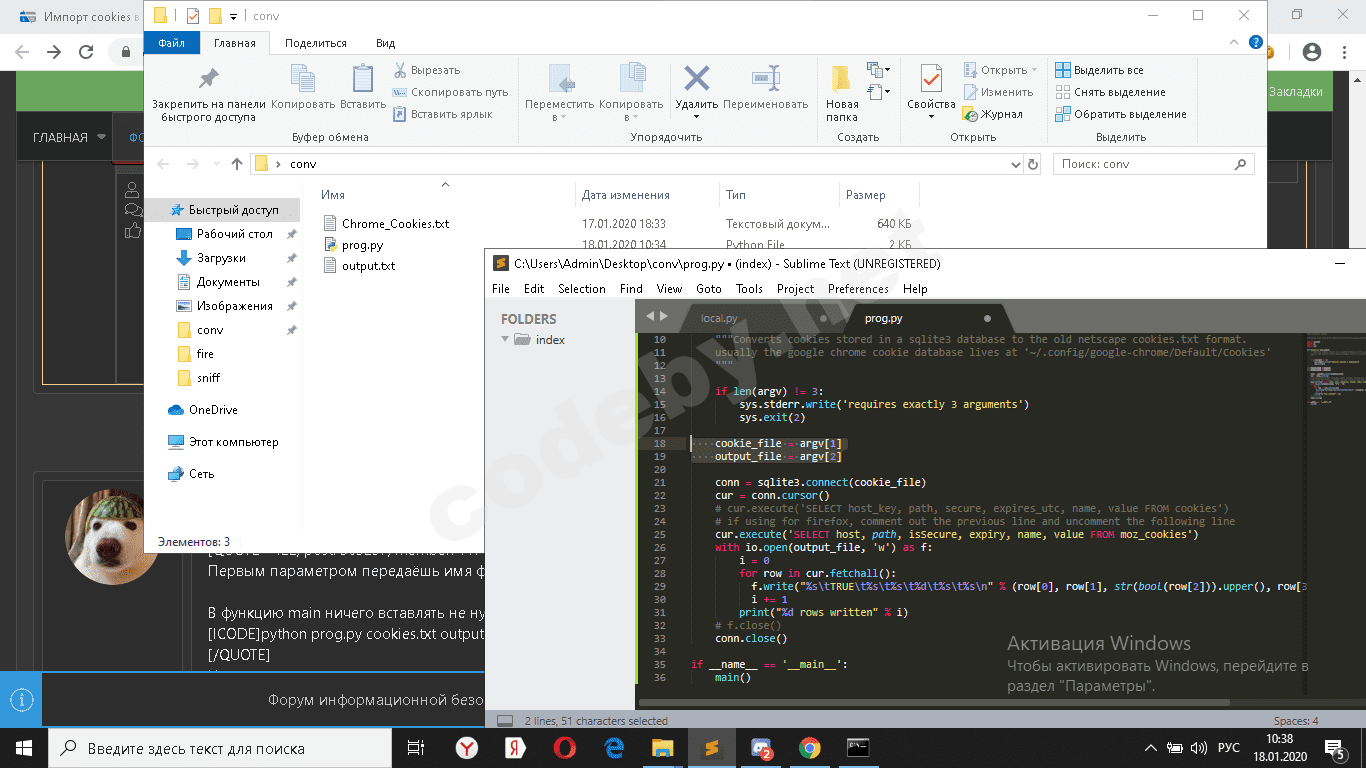Click the Rename icon in the ribbon
The image size is (1366, 768).
click(x=765, y=80)
